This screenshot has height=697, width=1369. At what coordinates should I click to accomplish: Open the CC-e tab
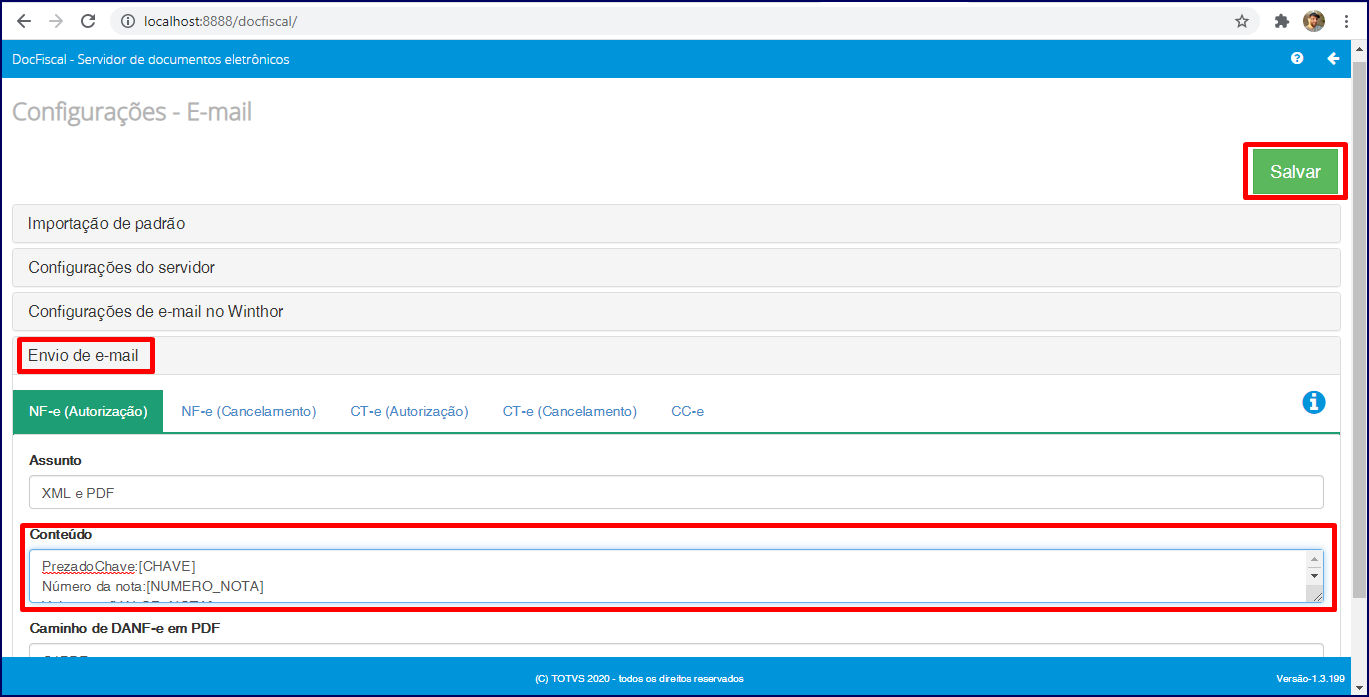688,411
